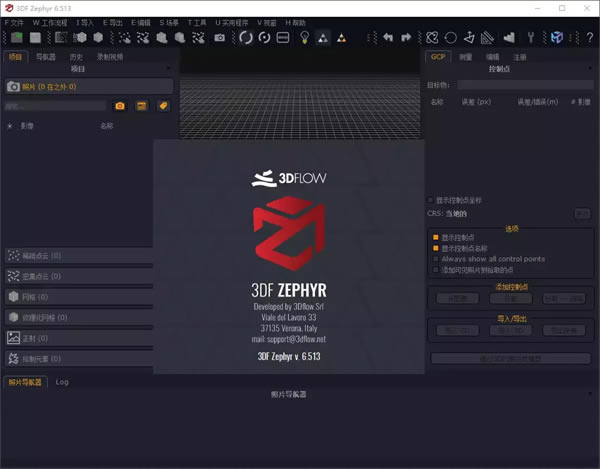Click the wide button at bottom of 控制点 panel
The width and height of the screenshot is (600, 469).
point(511,358)
